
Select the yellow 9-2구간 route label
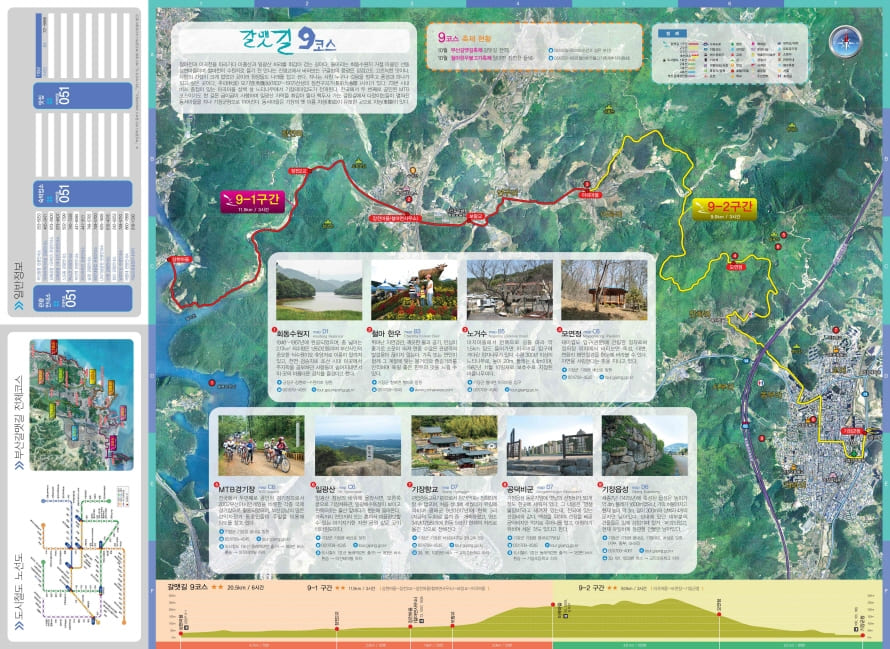pos(724,209)
